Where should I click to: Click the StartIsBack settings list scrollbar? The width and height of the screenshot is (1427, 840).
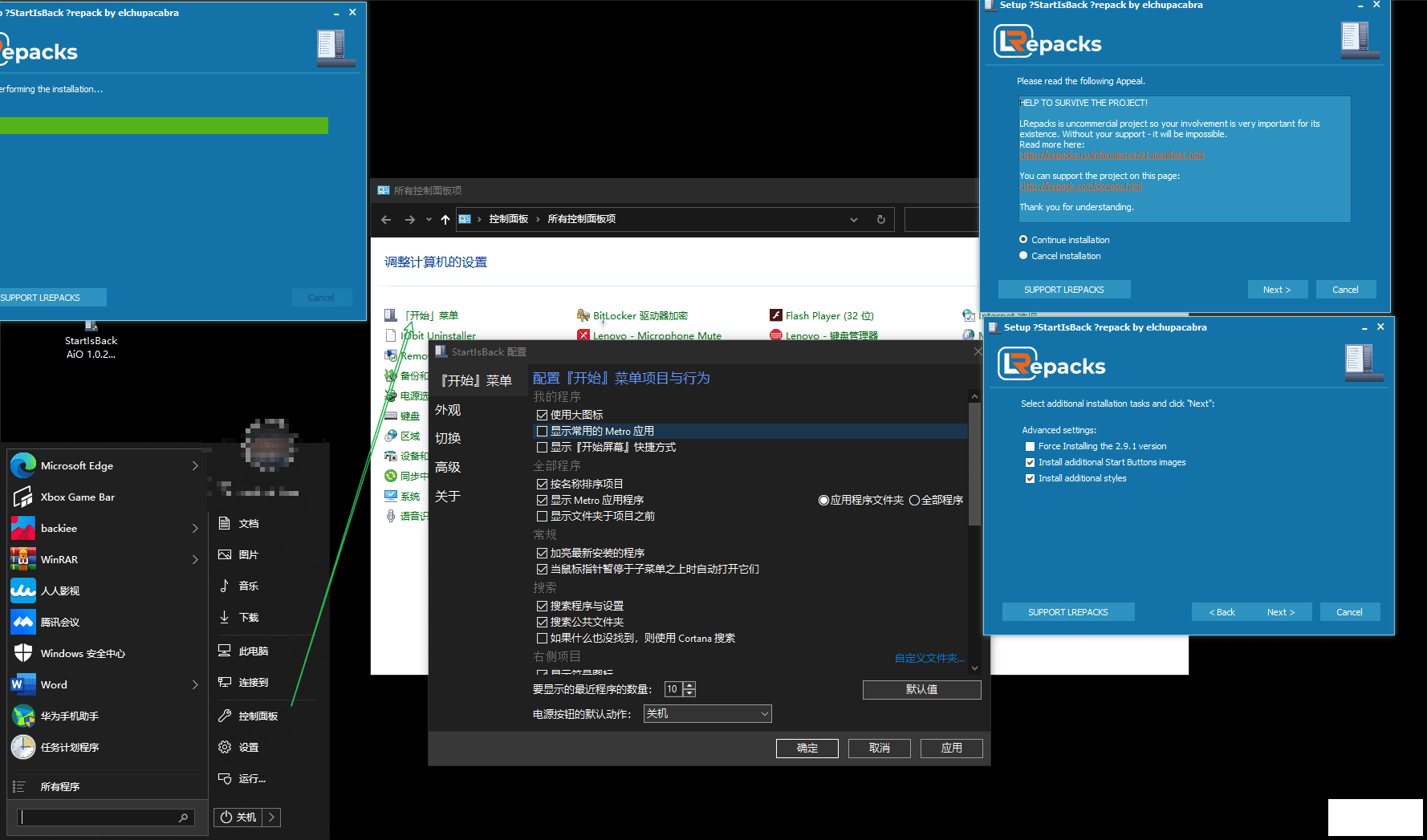974,465
